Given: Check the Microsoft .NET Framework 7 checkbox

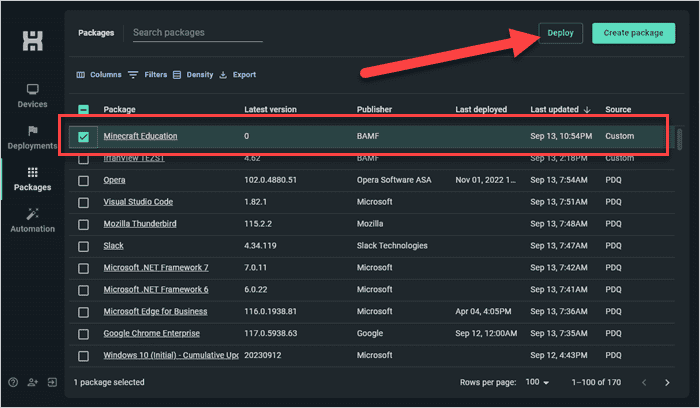Looking at the screenshot, I should click(83, 268).
